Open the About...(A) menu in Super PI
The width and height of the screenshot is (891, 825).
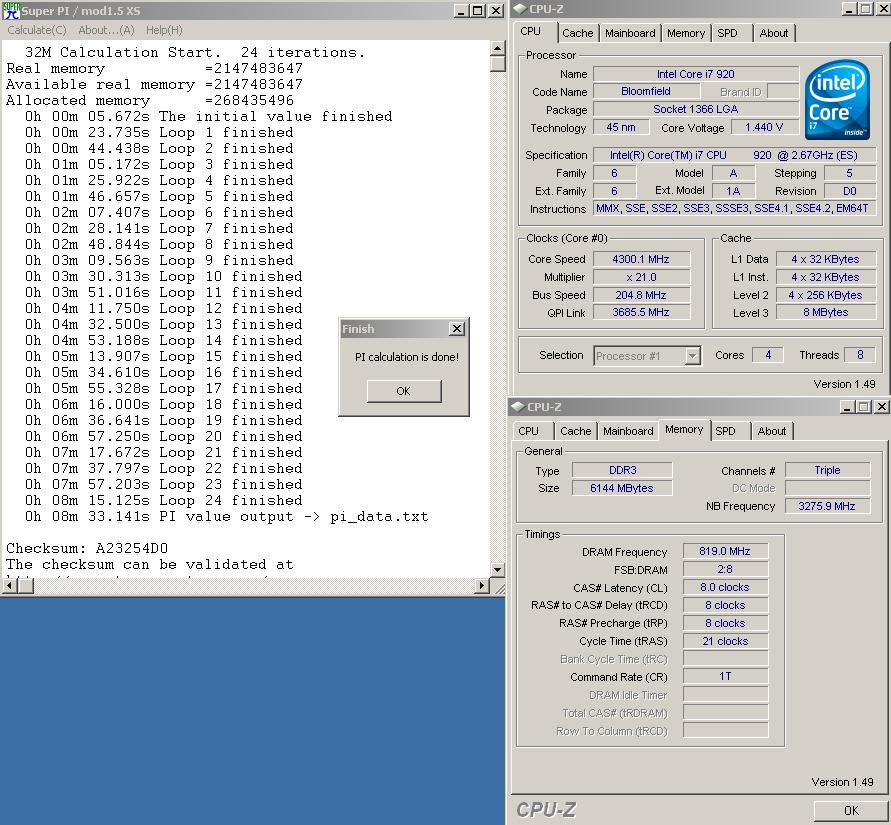click(106, 30)
